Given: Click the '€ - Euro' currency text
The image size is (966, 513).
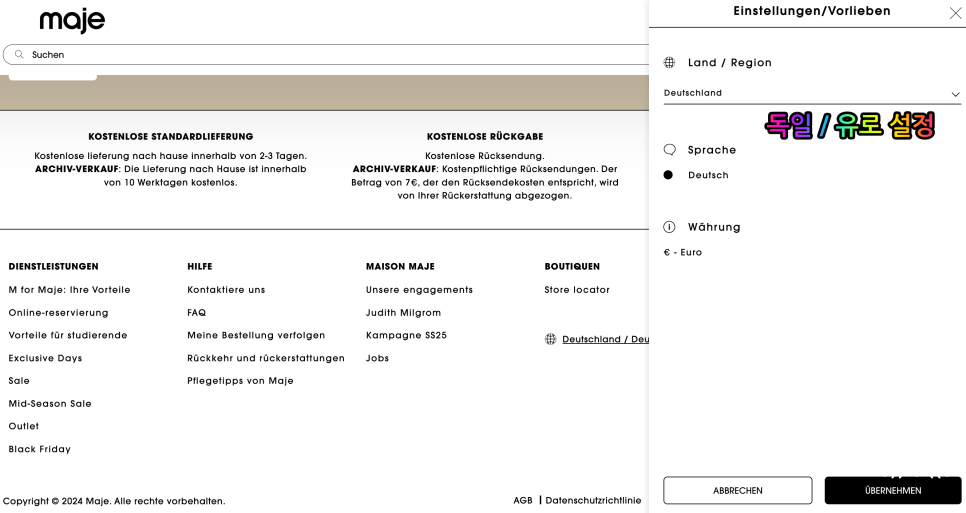Looking at the screenshot, I should tap(683, 252).
